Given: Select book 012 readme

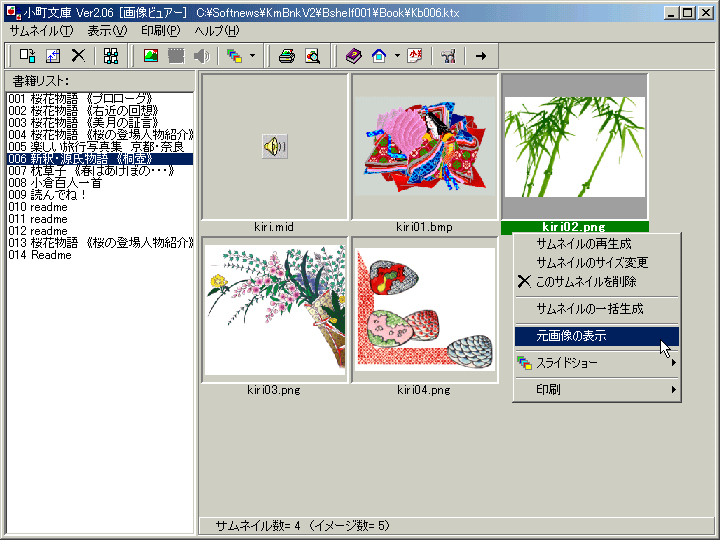Looking at the screenshot, I should tap(100, 231).
